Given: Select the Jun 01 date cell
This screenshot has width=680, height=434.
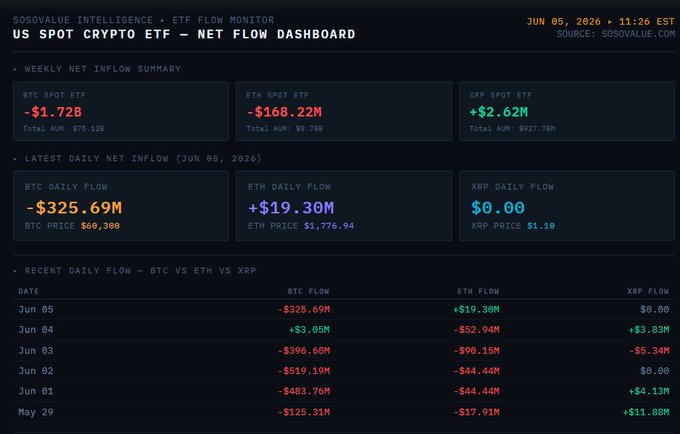Looking at the screenshot, I should (36, 392).
